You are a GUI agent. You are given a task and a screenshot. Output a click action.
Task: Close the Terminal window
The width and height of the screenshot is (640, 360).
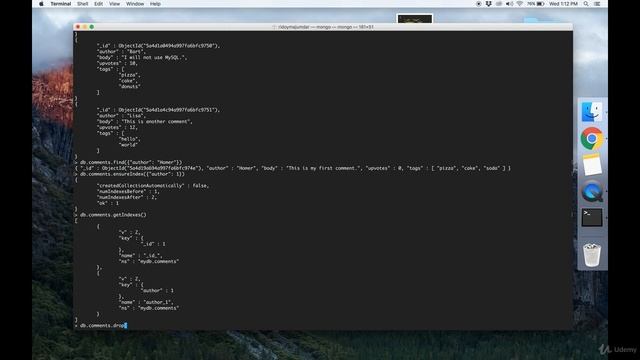[x=78, y=27]
